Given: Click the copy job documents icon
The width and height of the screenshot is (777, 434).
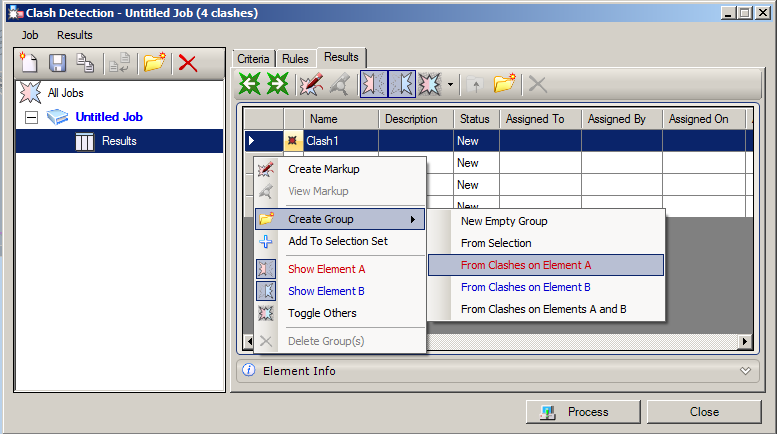Looking at the screenshot, I should pyautogui.click(x=85, y=63).
